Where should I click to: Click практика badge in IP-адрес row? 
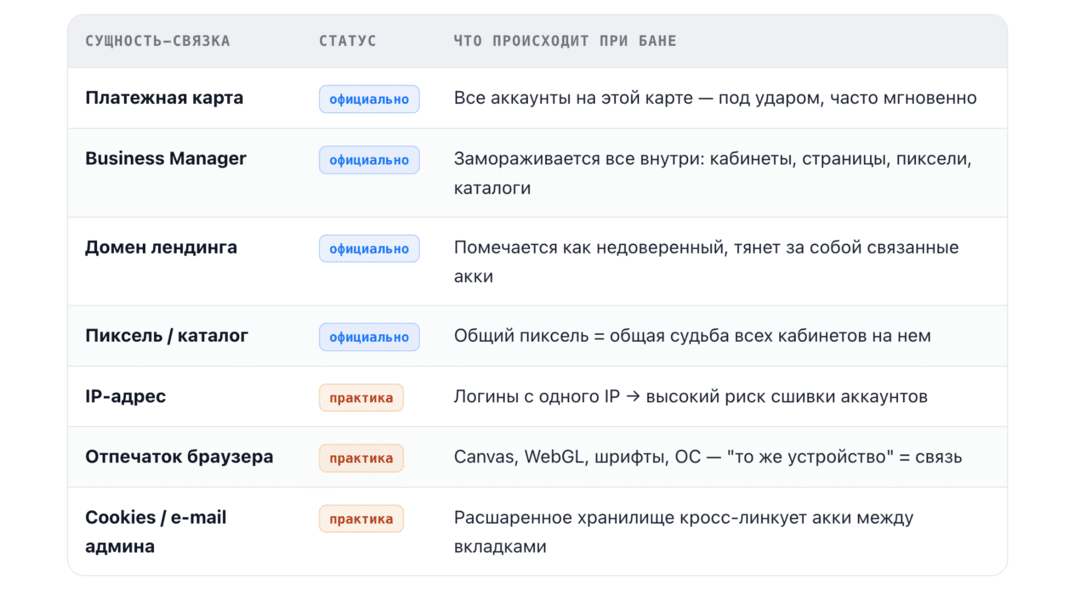click(361, 397)
